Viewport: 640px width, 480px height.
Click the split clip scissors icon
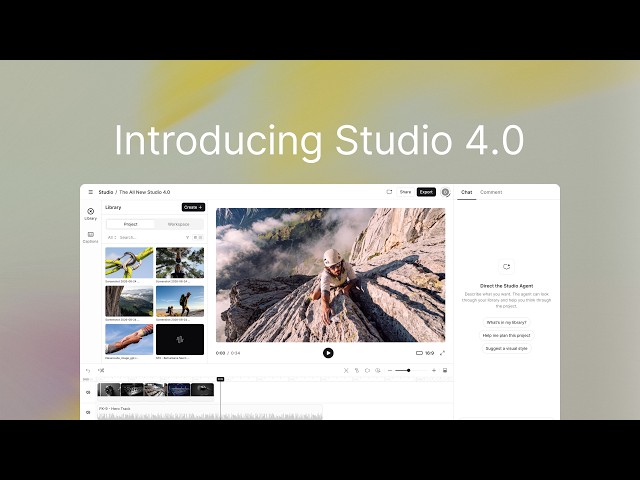click(x=346, y=371)
